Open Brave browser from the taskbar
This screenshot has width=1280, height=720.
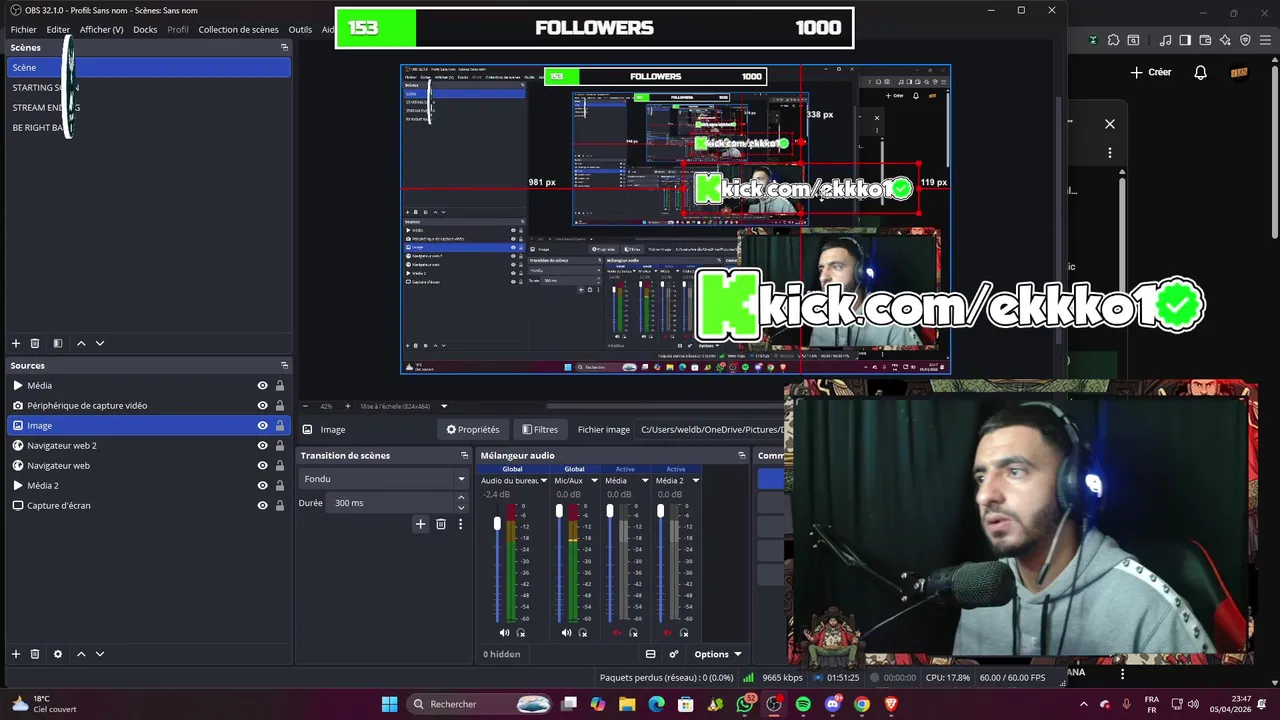[x=891, y=704]
